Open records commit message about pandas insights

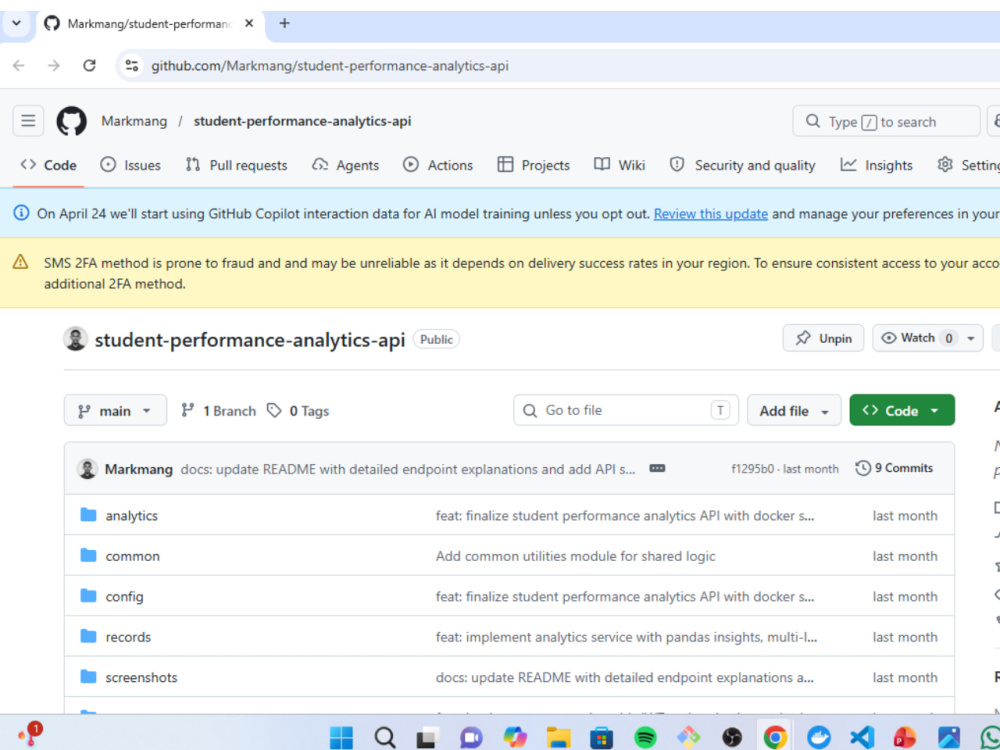(626, 636)
